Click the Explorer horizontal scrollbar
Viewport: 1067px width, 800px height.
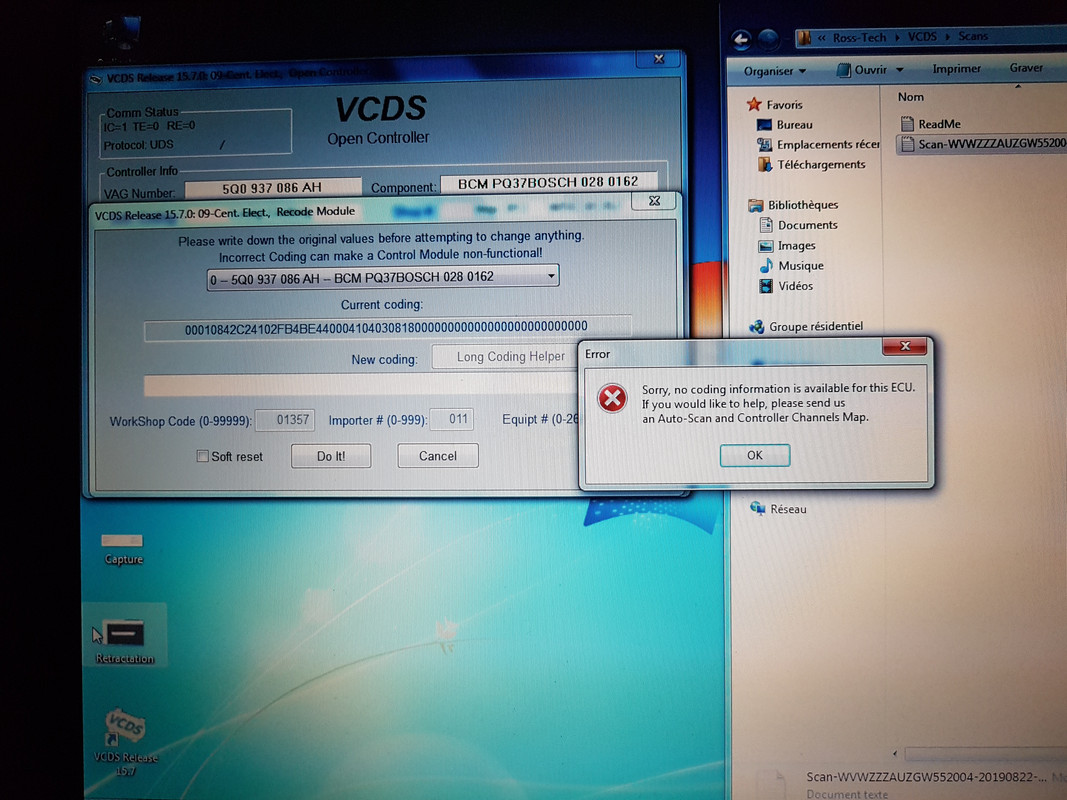point(985,753)
